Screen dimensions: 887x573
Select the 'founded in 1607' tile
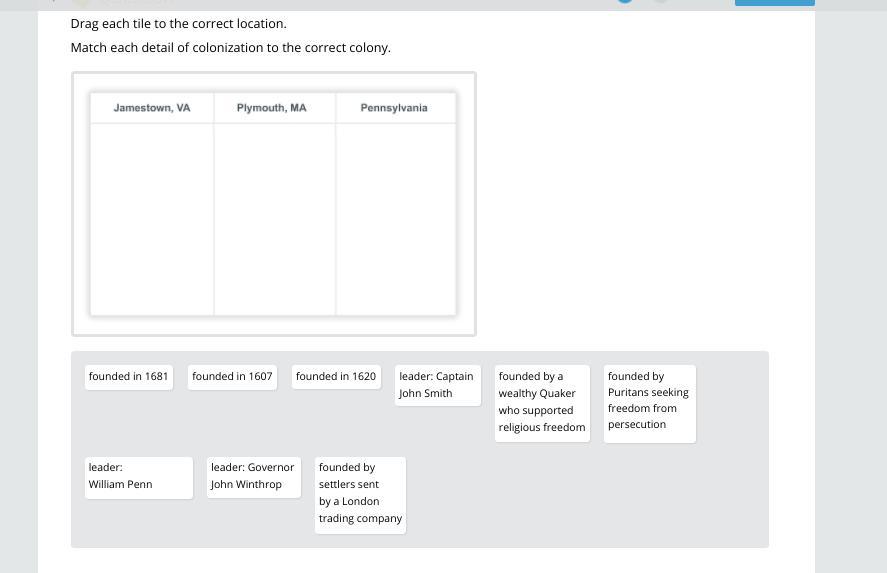point(232,377)
